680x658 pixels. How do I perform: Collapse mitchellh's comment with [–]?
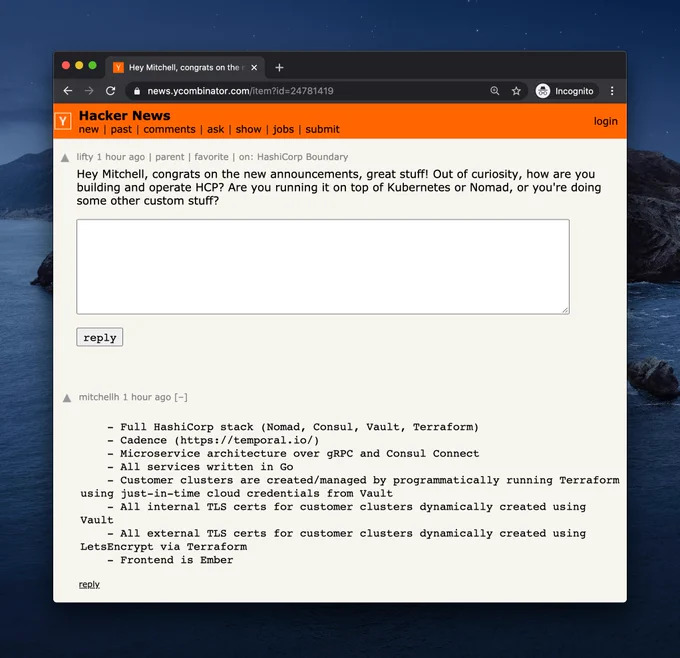[181, 397]
